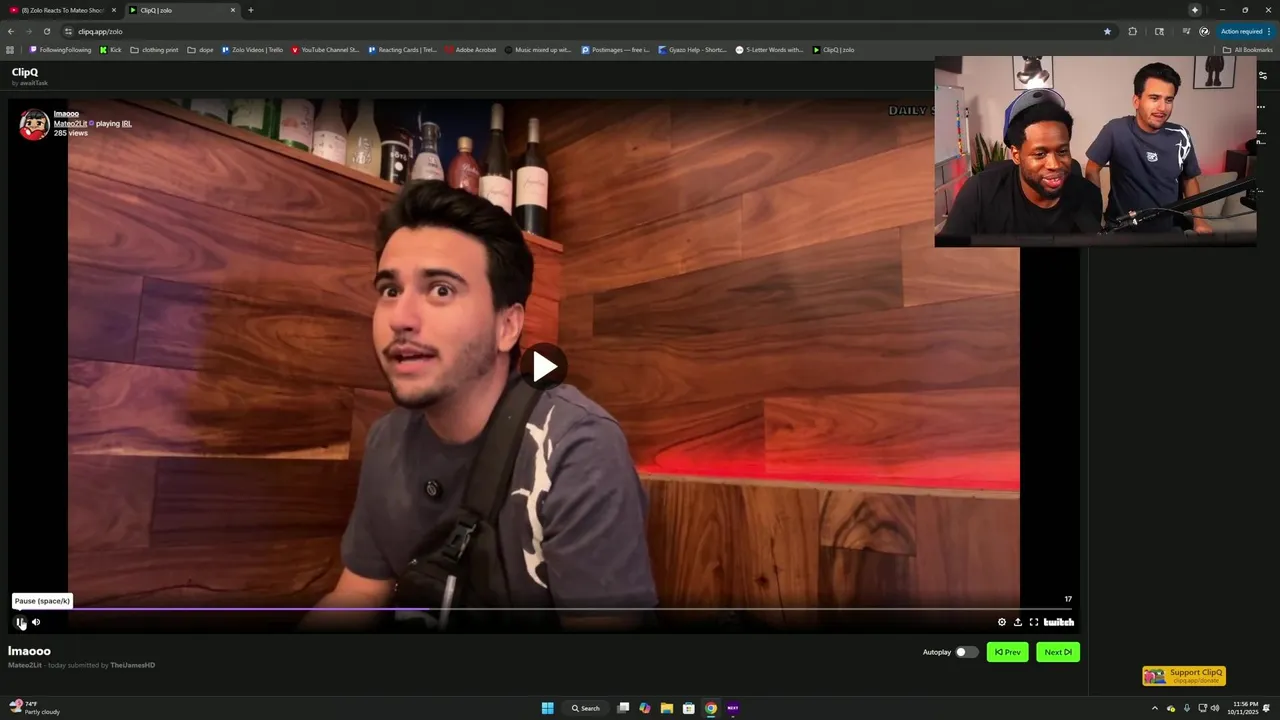1280x720 pixels.
Task: Go to the previous clip with Prev
Action: [x=1008, y=652]
